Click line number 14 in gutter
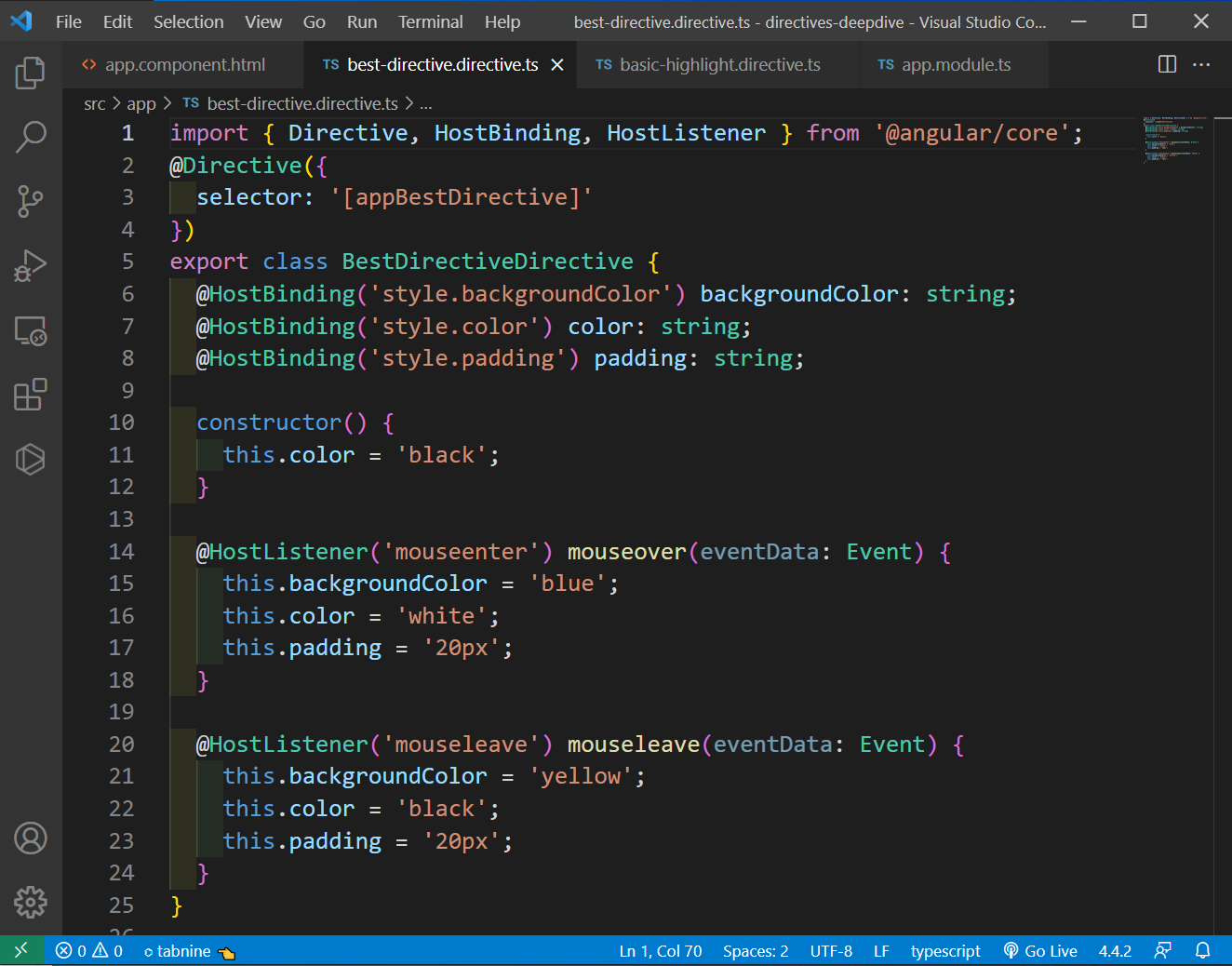Viewport: 1232px width, 966px height. click(122, 552)
